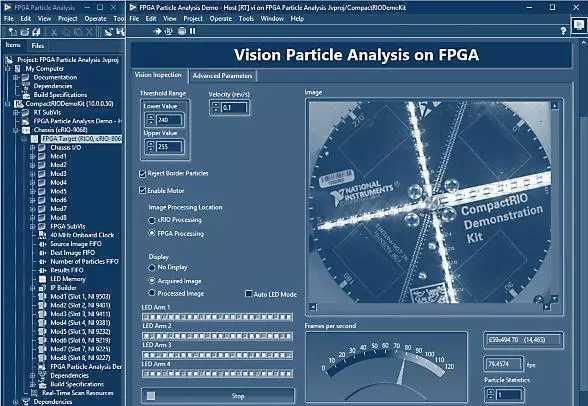Screen dimensions: 588x406
Task: Open the Help menu
Action: [x=297, y=19]
